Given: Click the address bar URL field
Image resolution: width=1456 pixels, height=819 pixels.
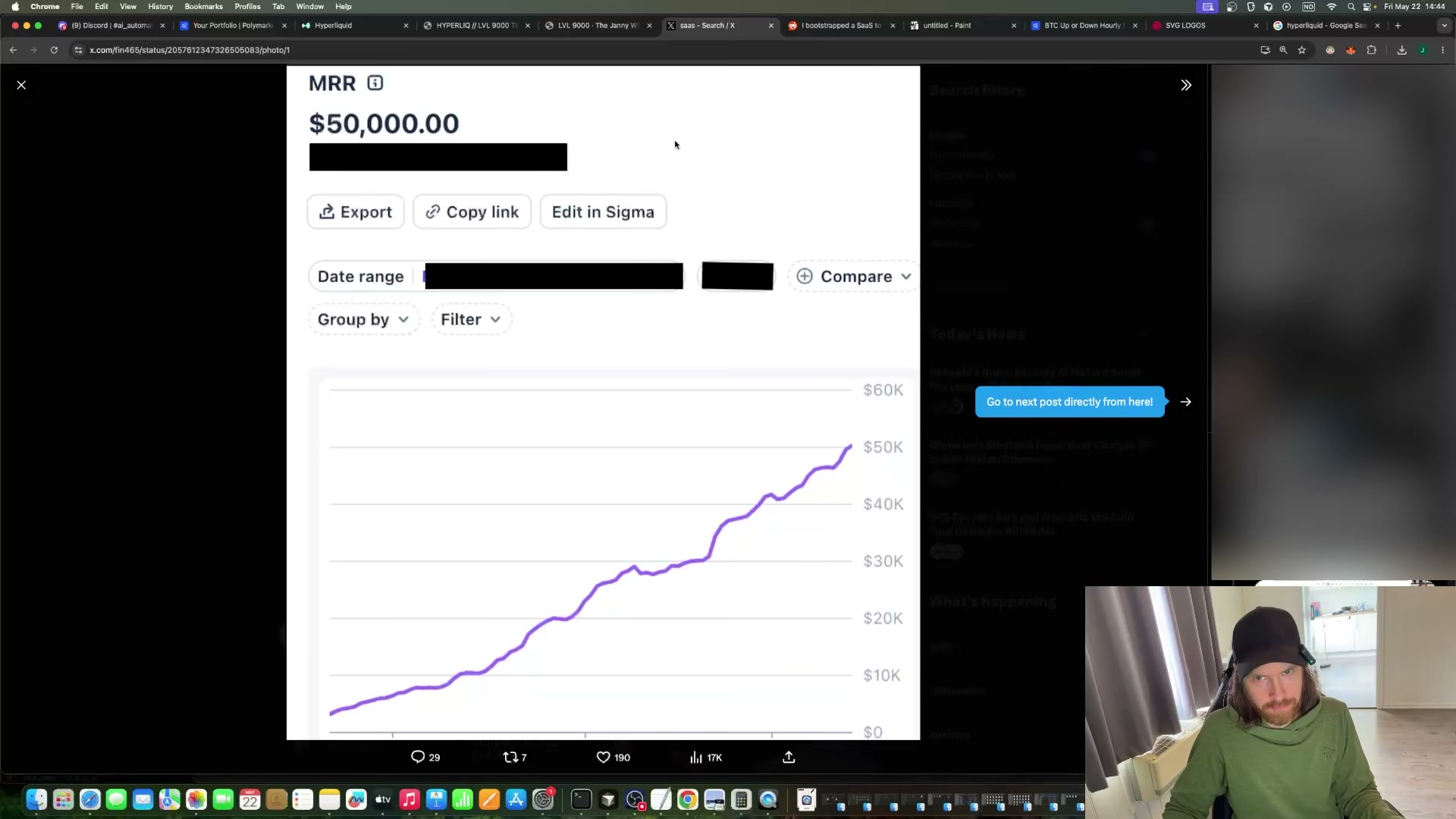Looking at the screenshot, I should [x=660, y=50].
